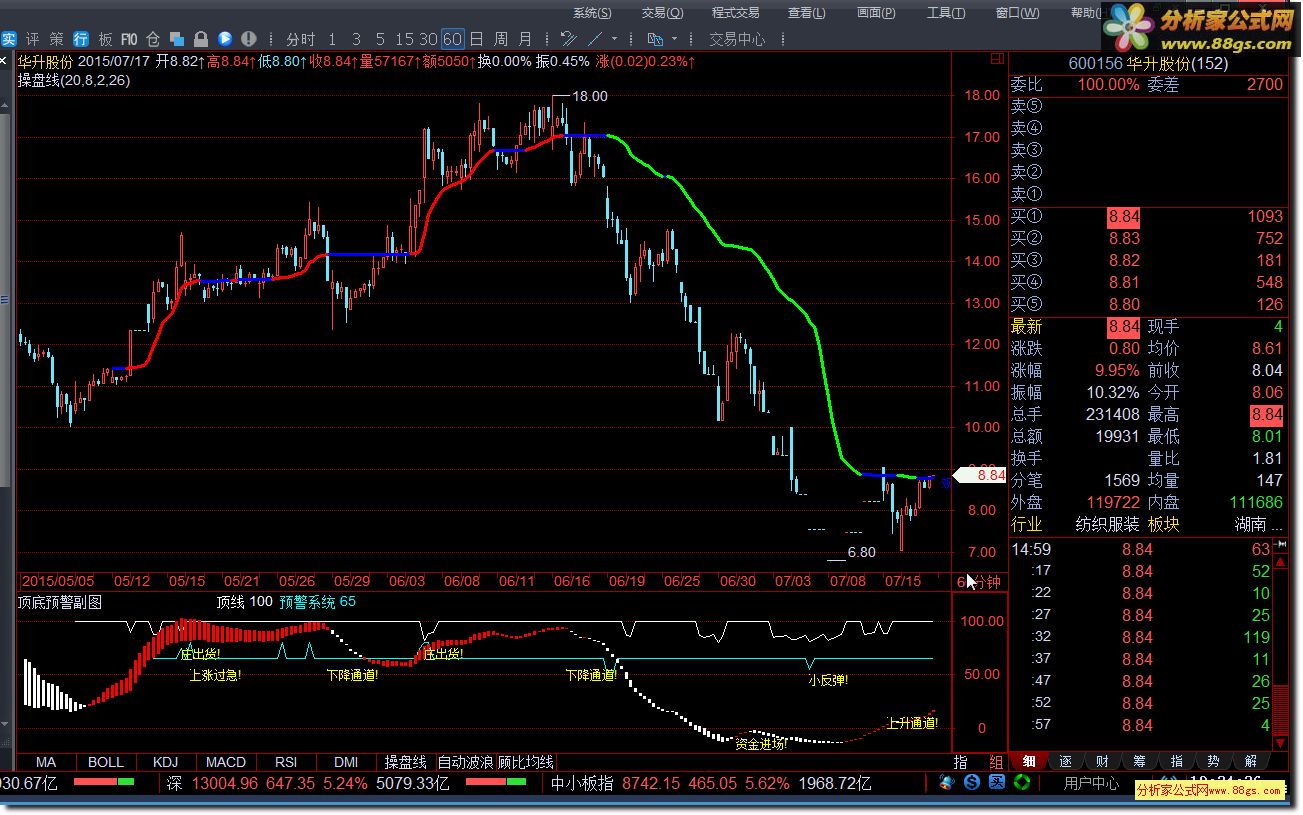Switch to 5 minute period
Screen dimensions: 1303x815
pyautogui.click(x=381, y=39)
